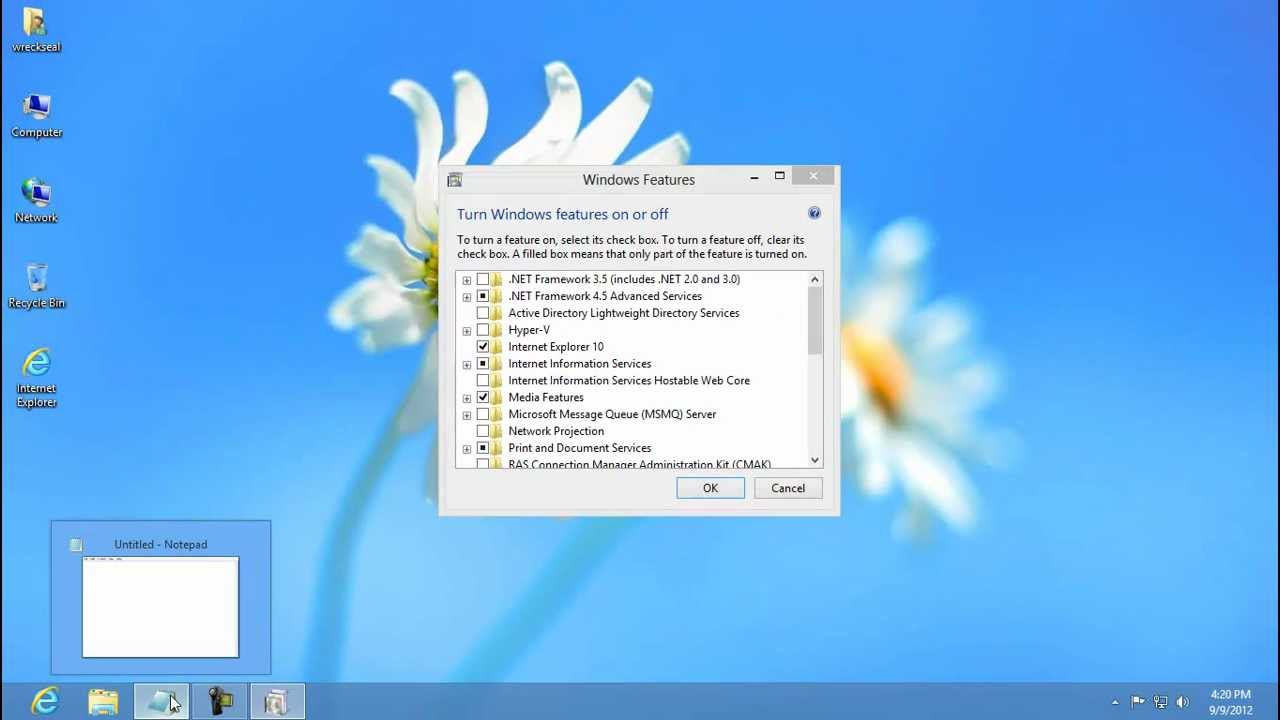Click the Hyper-V folder icon
Viewport: 1280px width, 720px height.
tap(498, 330)
